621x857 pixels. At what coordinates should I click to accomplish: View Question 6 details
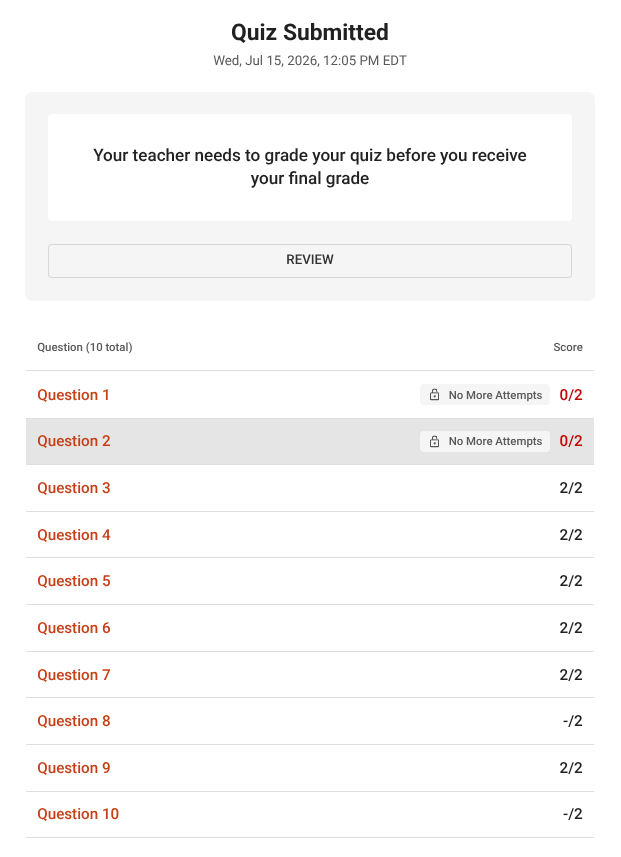point(74,628)
